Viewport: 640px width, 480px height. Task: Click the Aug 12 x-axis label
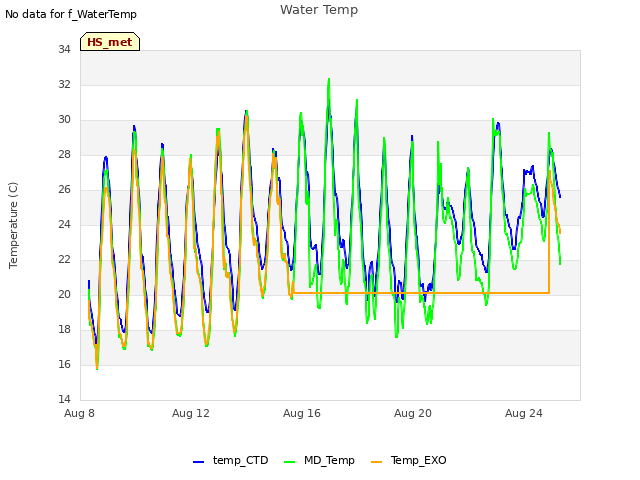[x=191, y=413]
